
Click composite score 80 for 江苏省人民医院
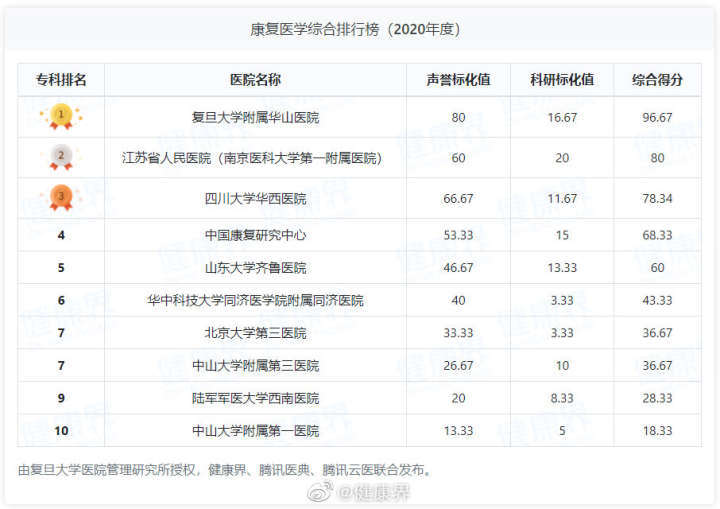tap(657, 158)
